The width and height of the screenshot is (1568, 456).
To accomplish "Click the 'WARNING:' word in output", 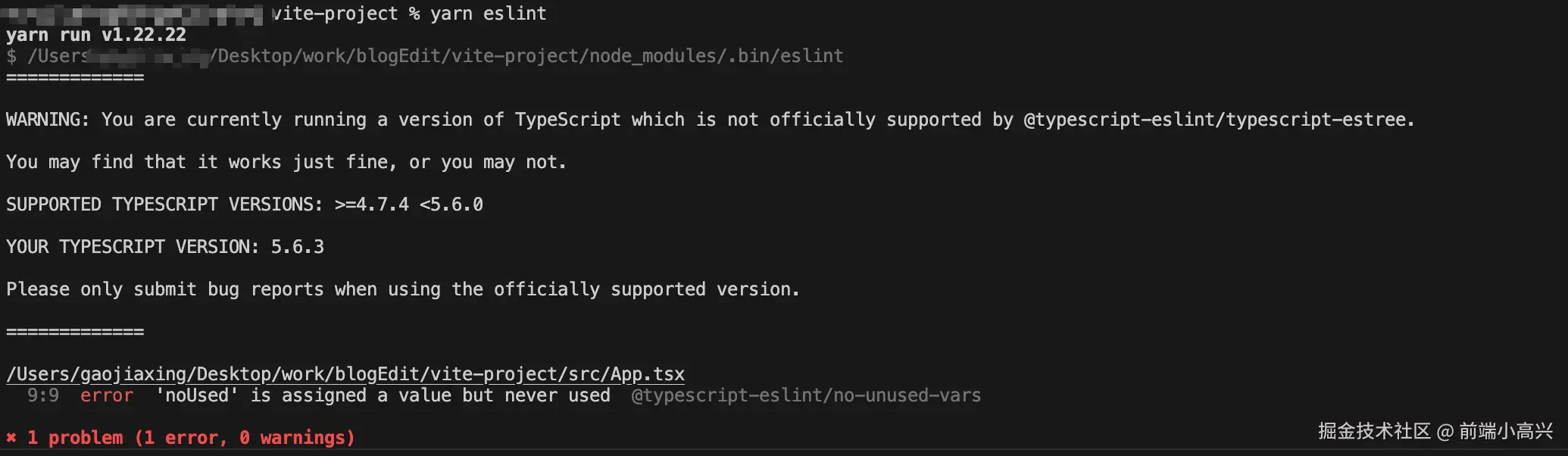I will [x=48, y=120].
